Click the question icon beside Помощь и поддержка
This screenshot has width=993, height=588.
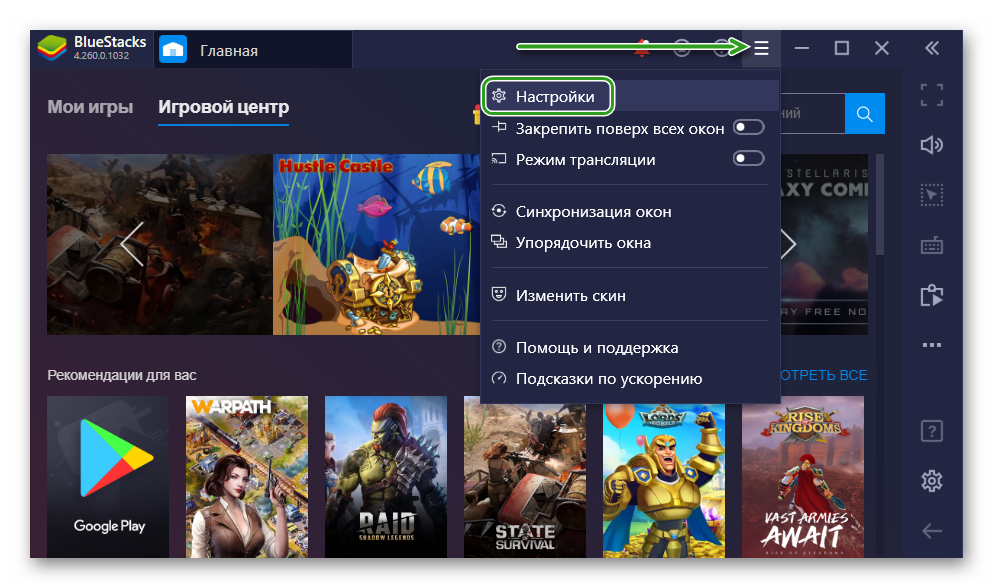[x=499, y=347]
